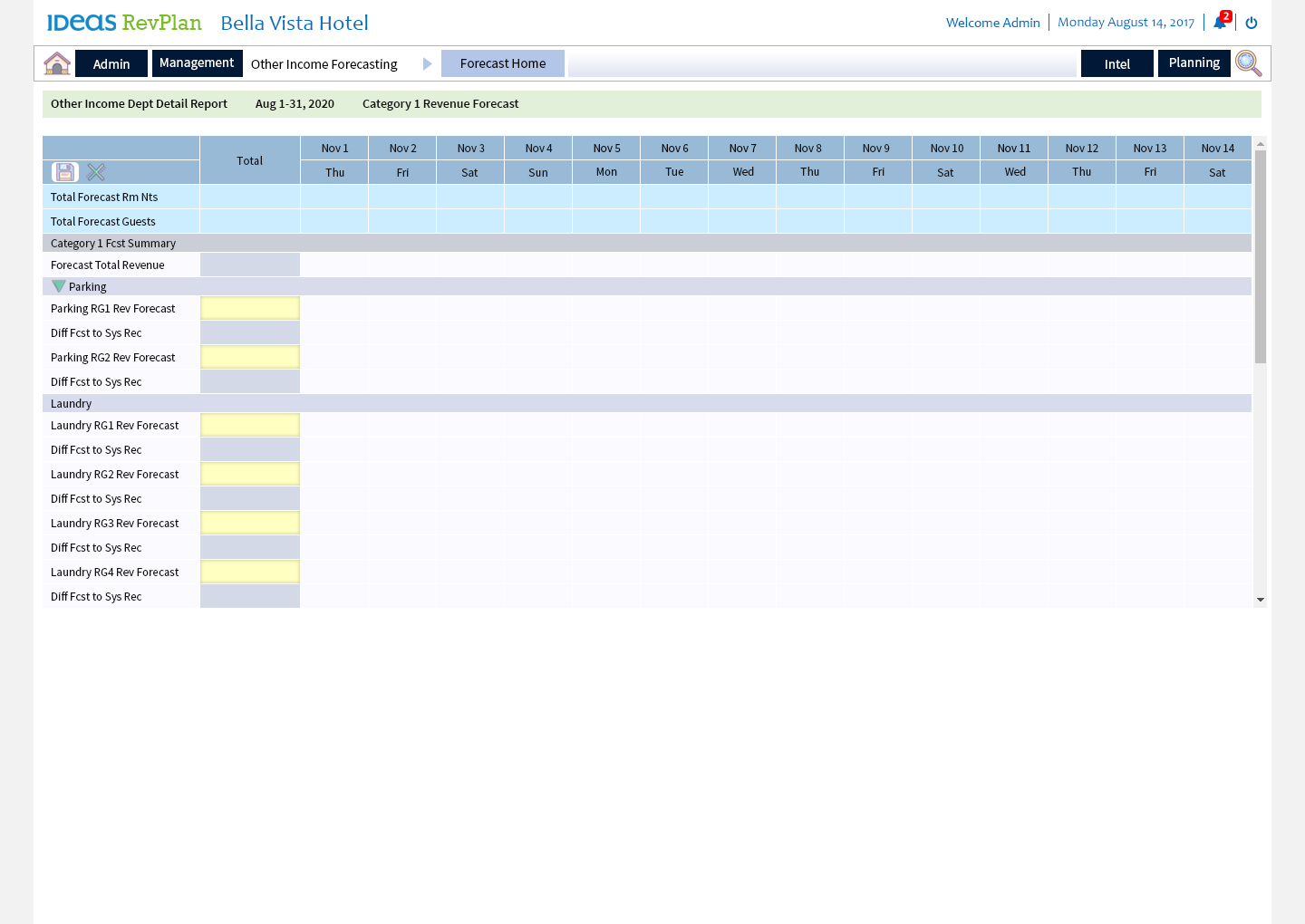Click the home icon in navigation bar
The height and width of the screenshot is (924, 1305).
(56, 63)
